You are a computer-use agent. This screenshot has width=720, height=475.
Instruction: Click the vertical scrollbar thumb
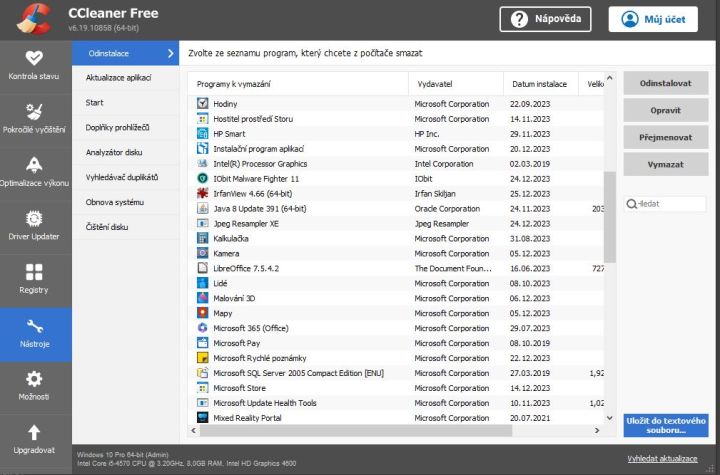pyautogui.click(x=609, y=217)
